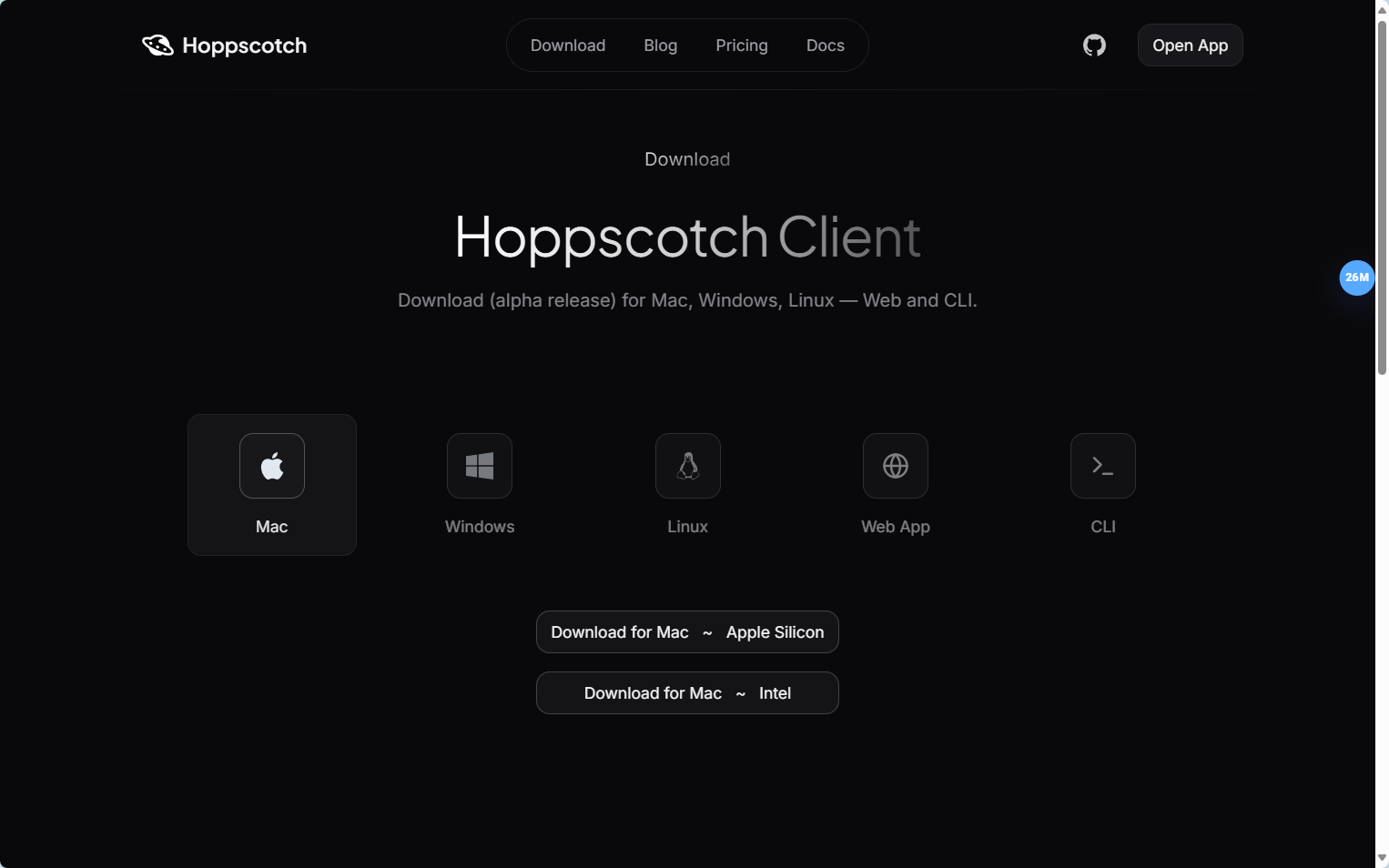Click the 'Windows' tab label

click(480, 527)
